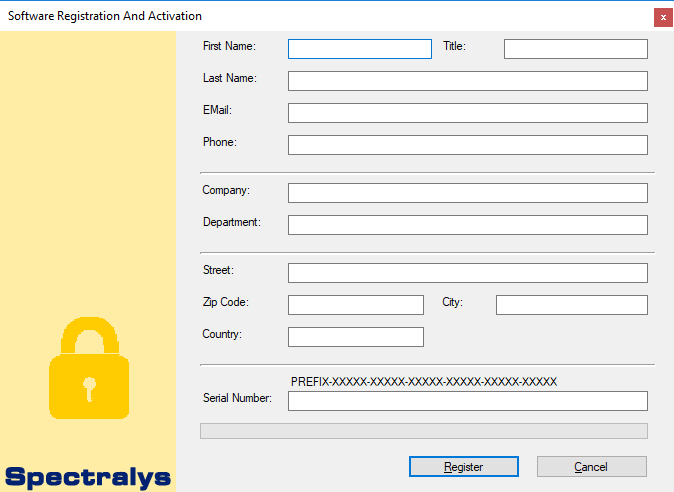Click the Serial Number entry field
Viewport: 674px width, 492px height.
point(467,401)
